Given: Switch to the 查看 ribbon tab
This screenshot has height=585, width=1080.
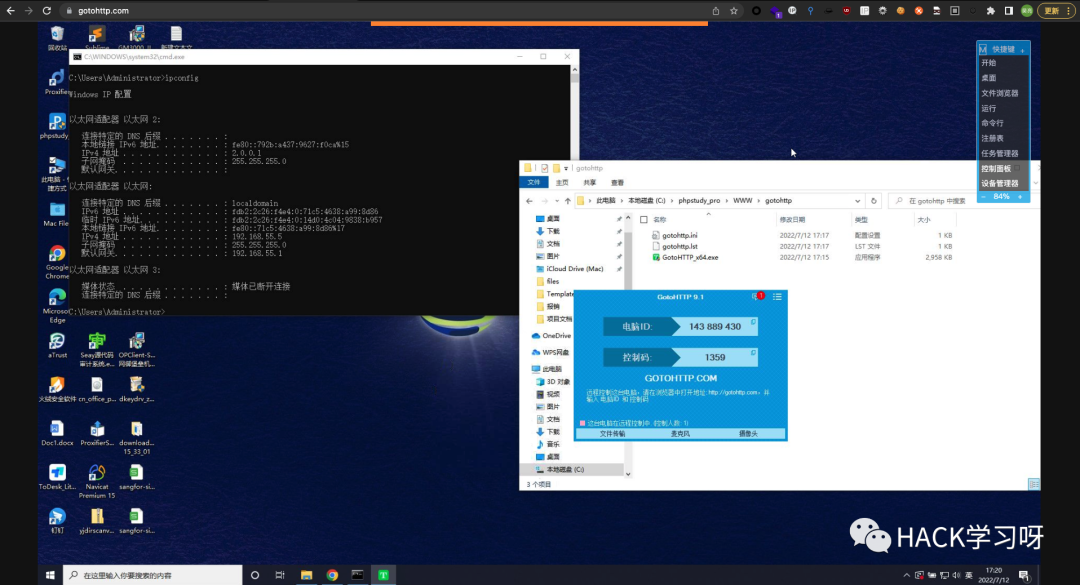Looking at the screenshot, I should (617, 183).
